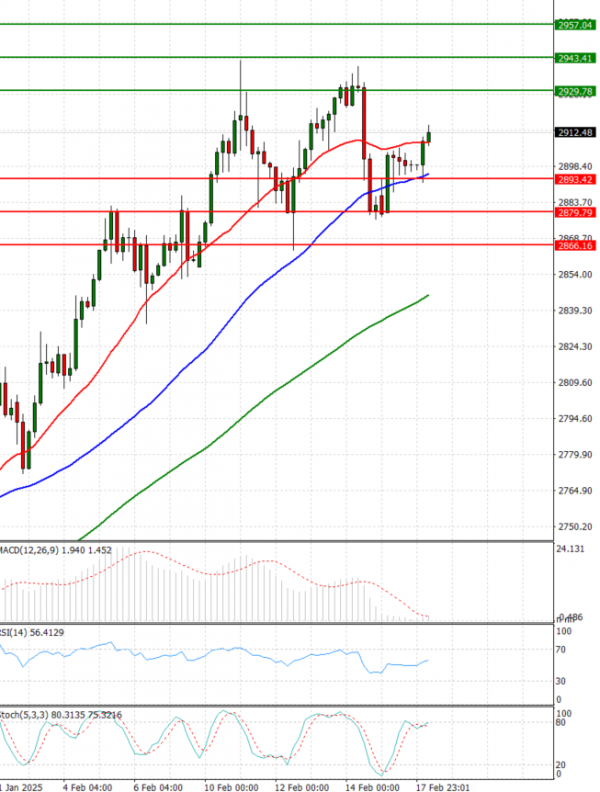Screen dimensions: 600x792
Task: Click the 2809.60 price axis value
Action: (575, 382)
